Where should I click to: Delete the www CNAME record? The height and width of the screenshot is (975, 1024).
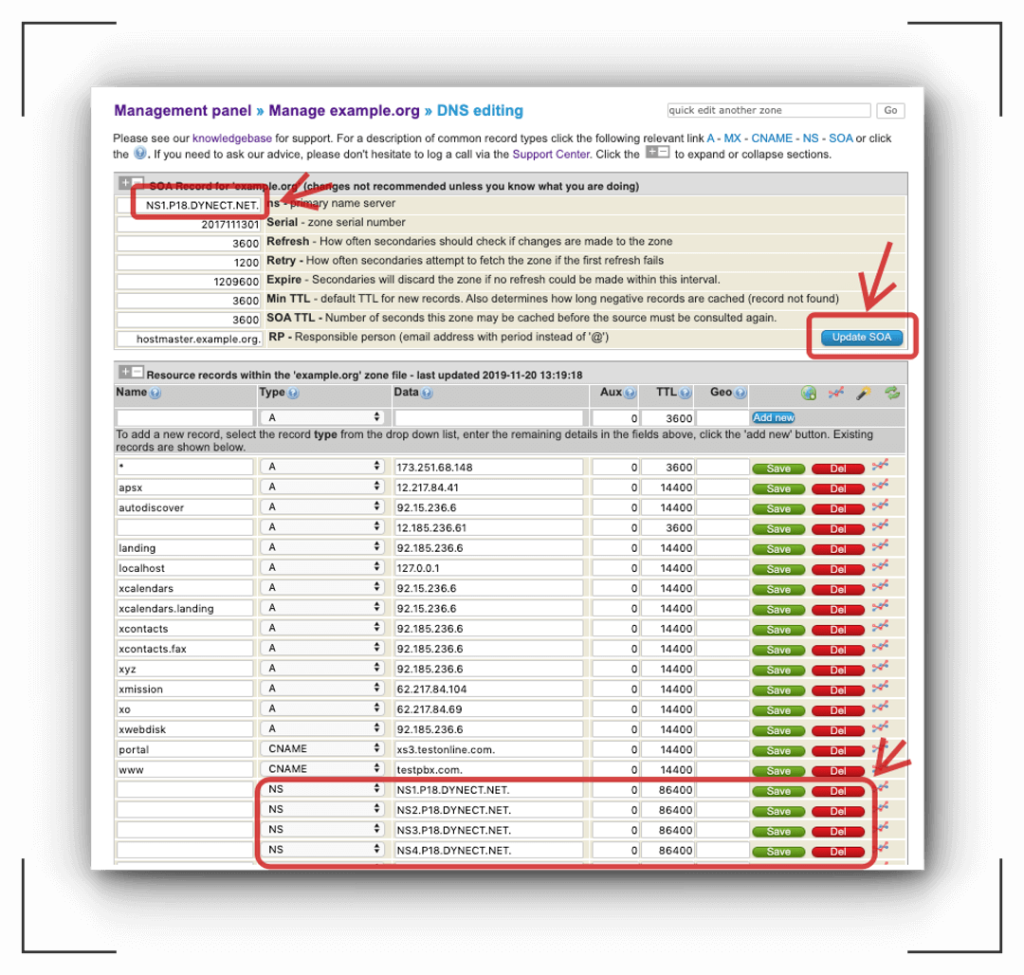click(x=838, y=771)
